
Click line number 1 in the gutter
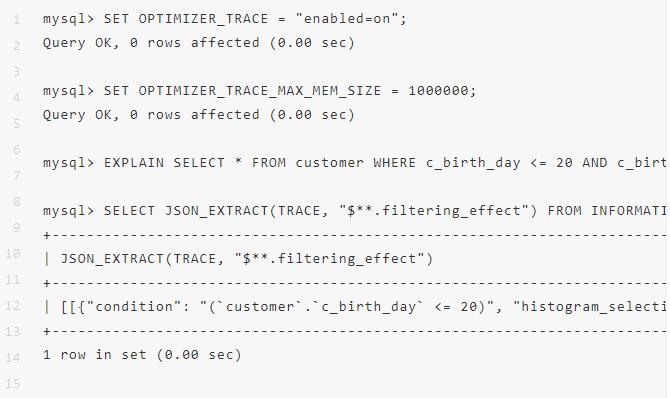pos(16,20)
